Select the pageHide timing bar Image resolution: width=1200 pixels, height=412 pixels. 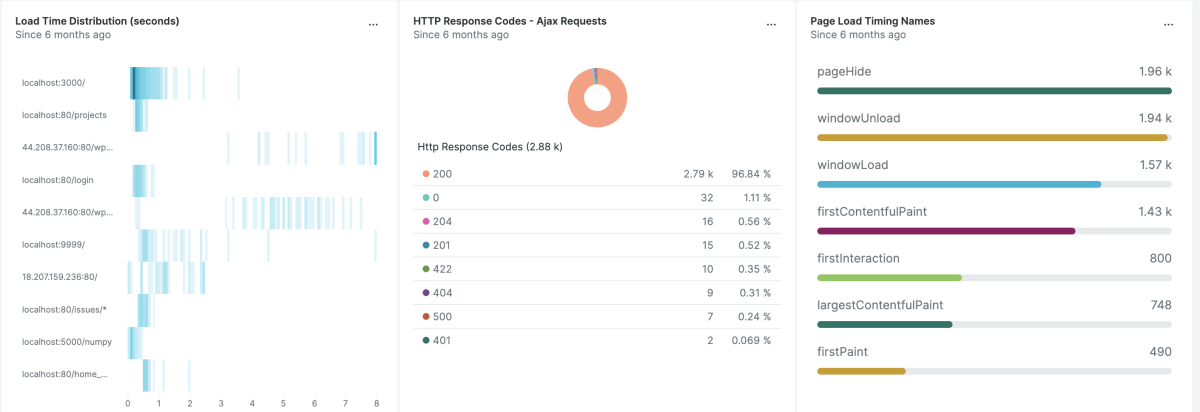coord(993,91)
